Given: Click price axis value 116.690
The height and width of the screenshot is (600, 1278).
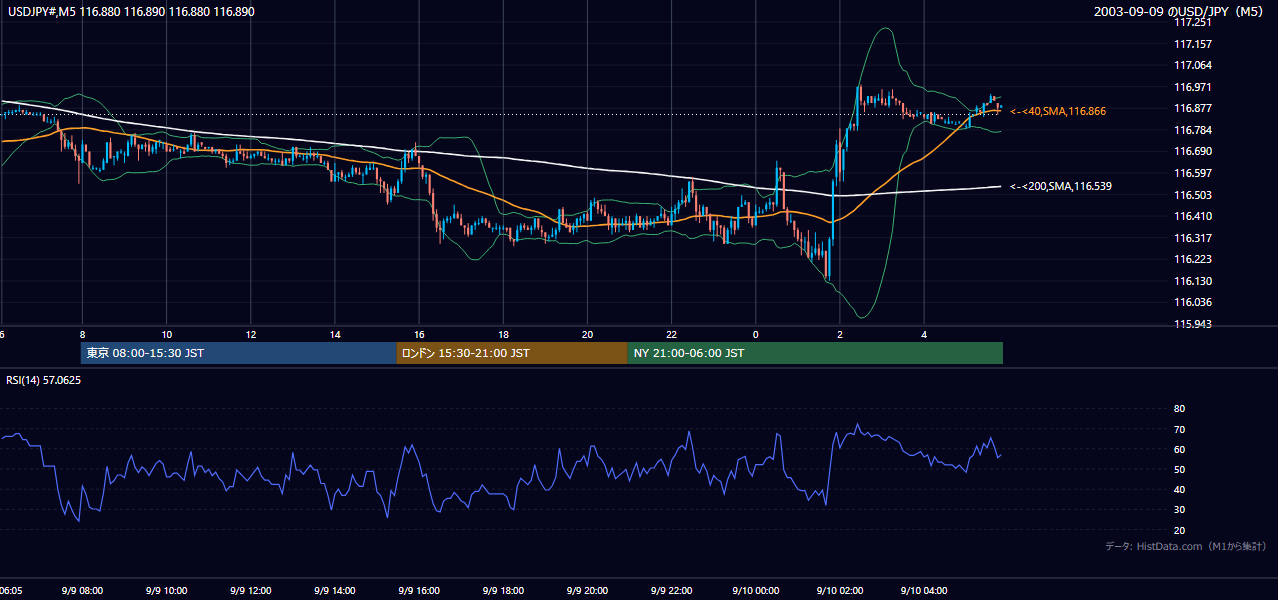Looking at the screenshot, I should [x=1192, y=151].
